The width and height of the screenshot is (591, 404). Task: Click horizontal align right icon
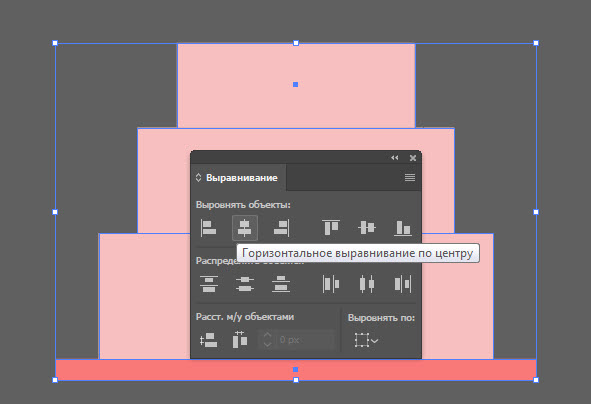tap(282, 228)
